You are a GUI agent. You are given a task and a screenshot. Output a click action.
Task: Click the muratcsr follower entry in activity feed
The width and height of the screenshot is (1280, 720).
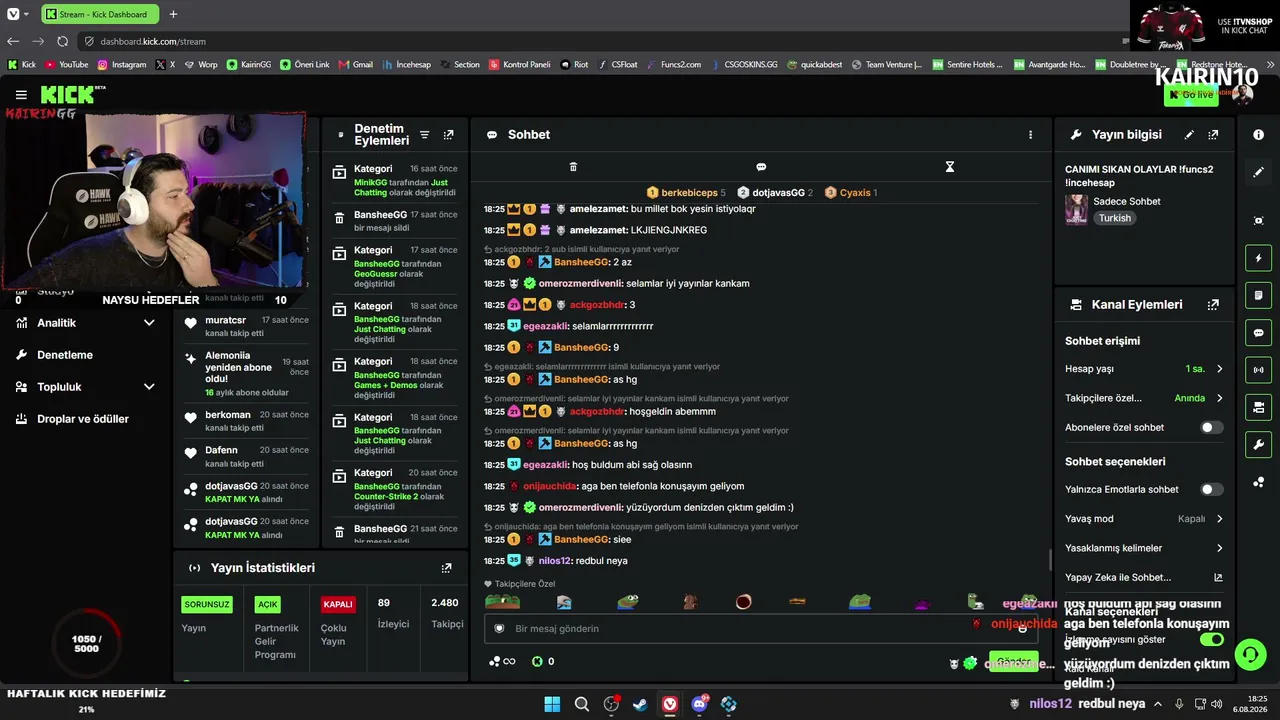point(246,326)
